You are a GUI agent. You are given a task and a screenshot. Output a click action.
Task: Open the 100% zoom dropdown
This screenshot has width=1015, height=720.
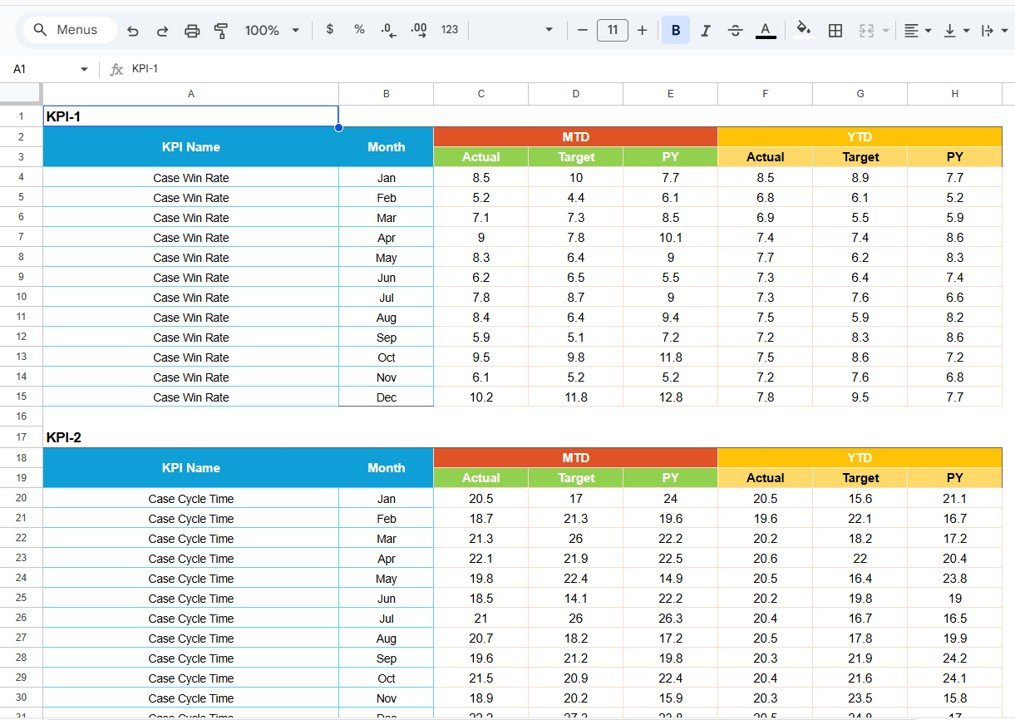271,31
